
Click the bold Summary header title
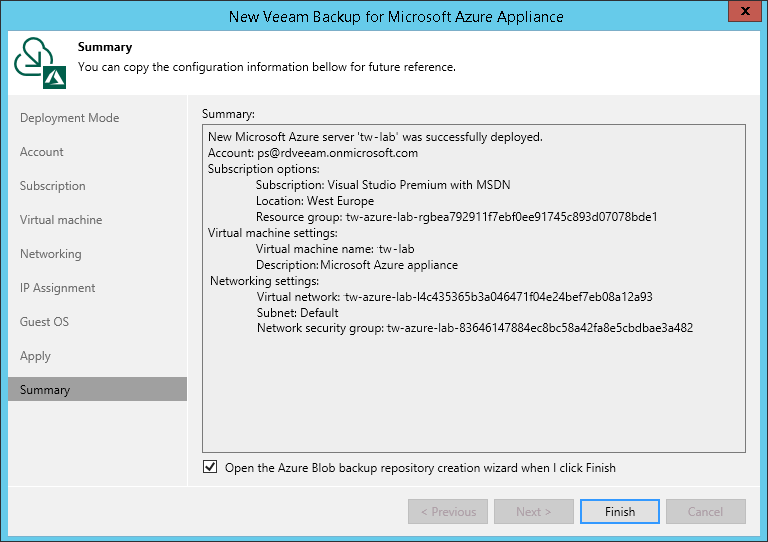[105, 47]
